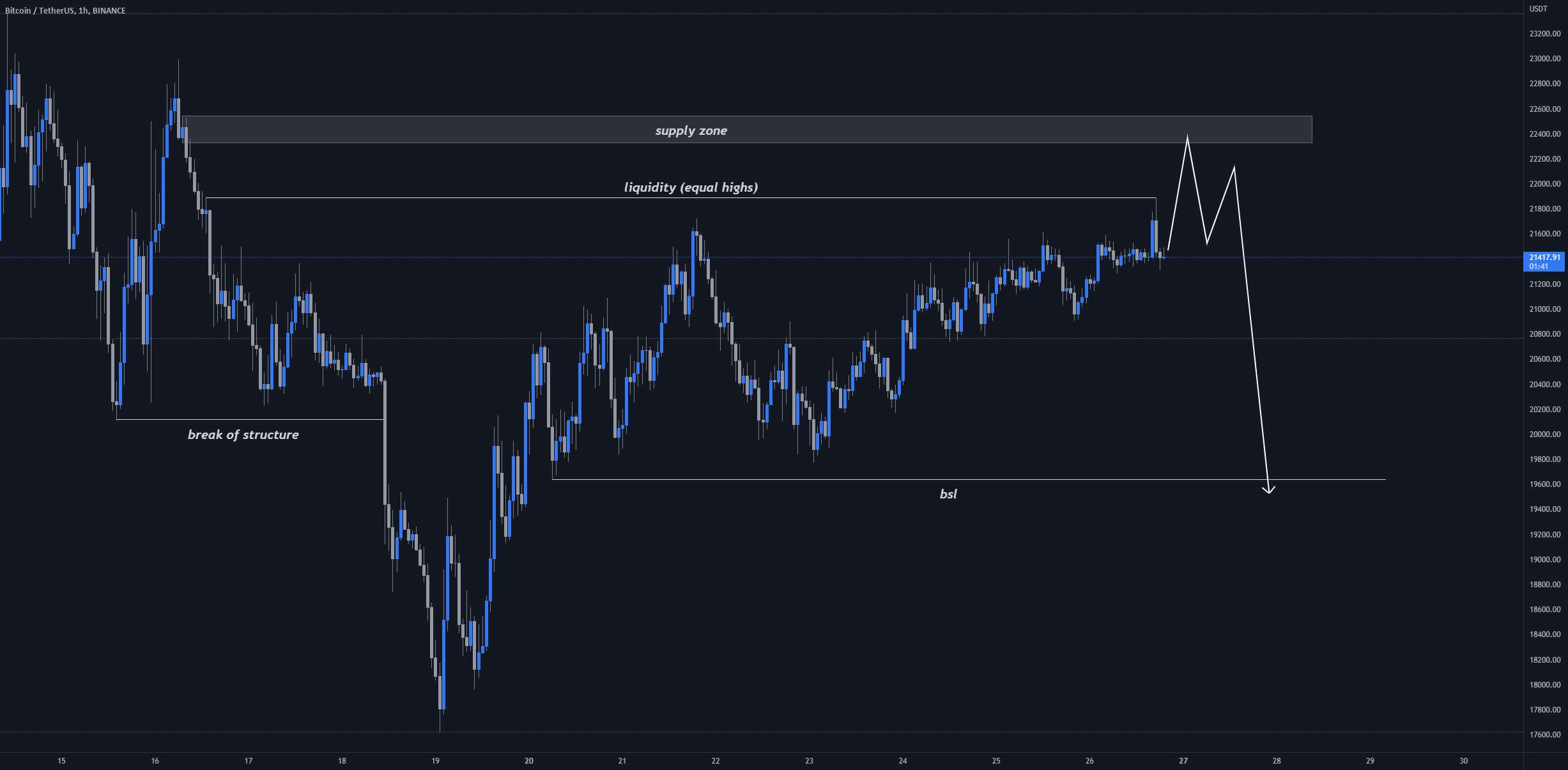Click the USDT currency label

pyautogui.click(x=1539, y=9)
